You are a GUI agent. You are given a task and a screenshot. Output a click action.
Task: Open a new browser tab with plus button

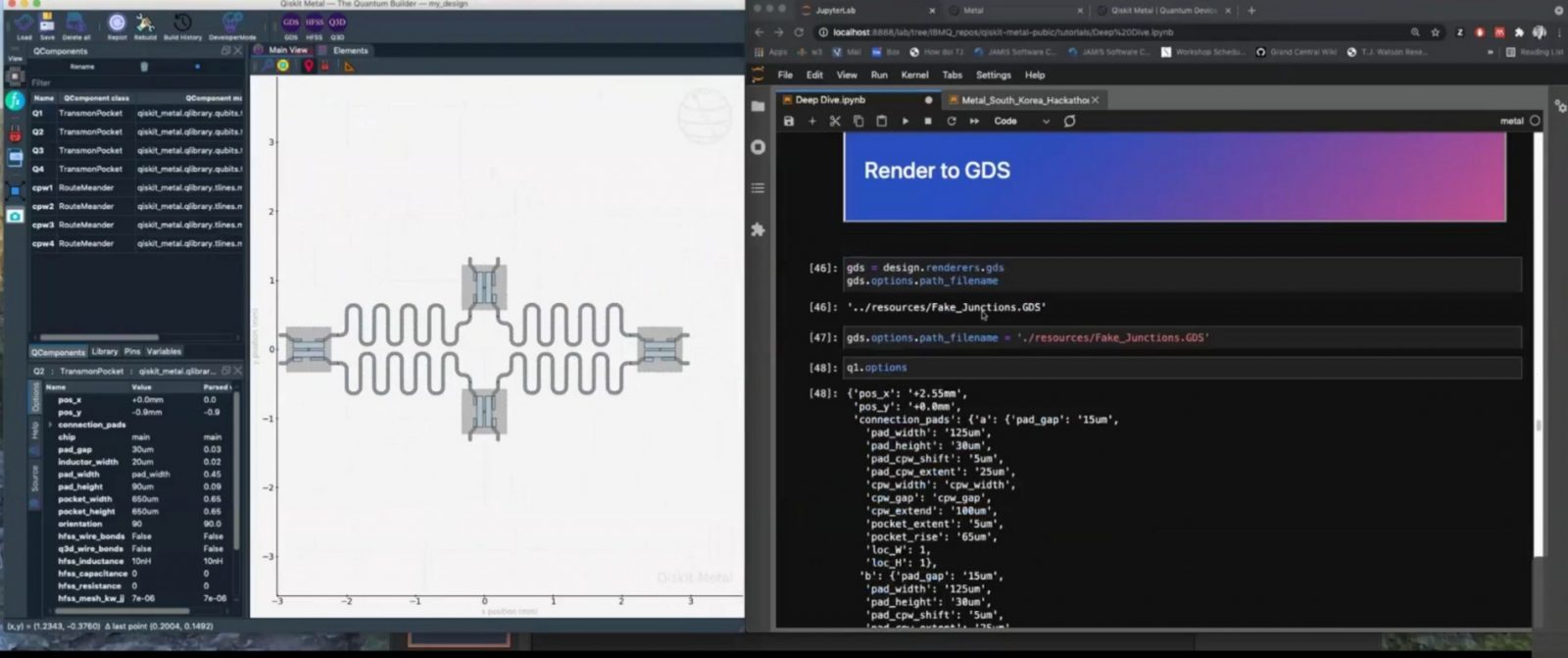(1251, 11)
